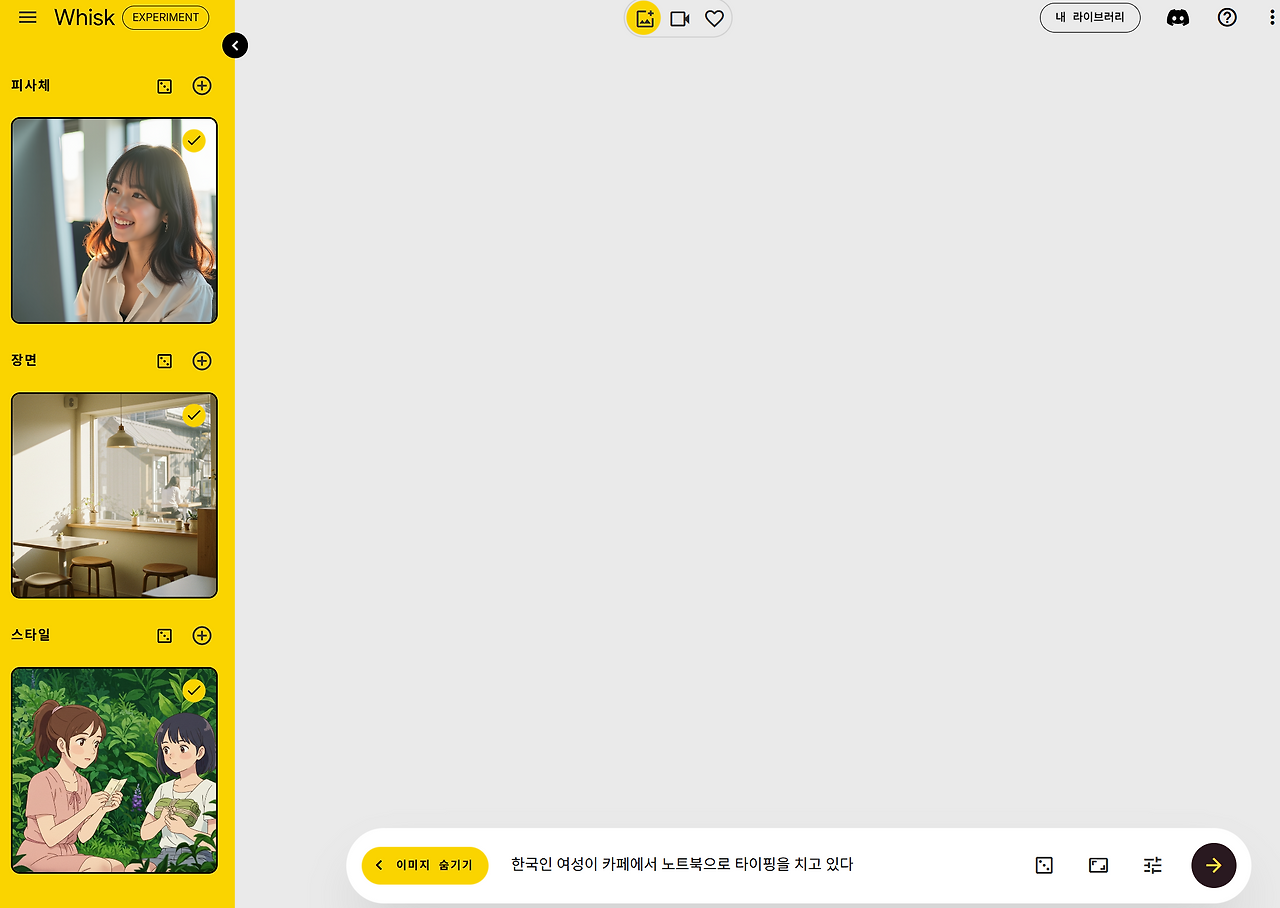This screenshot has height=908, width=1280.
Task: Add a new image to the 피사체 section
Action: tap(202, 86)
